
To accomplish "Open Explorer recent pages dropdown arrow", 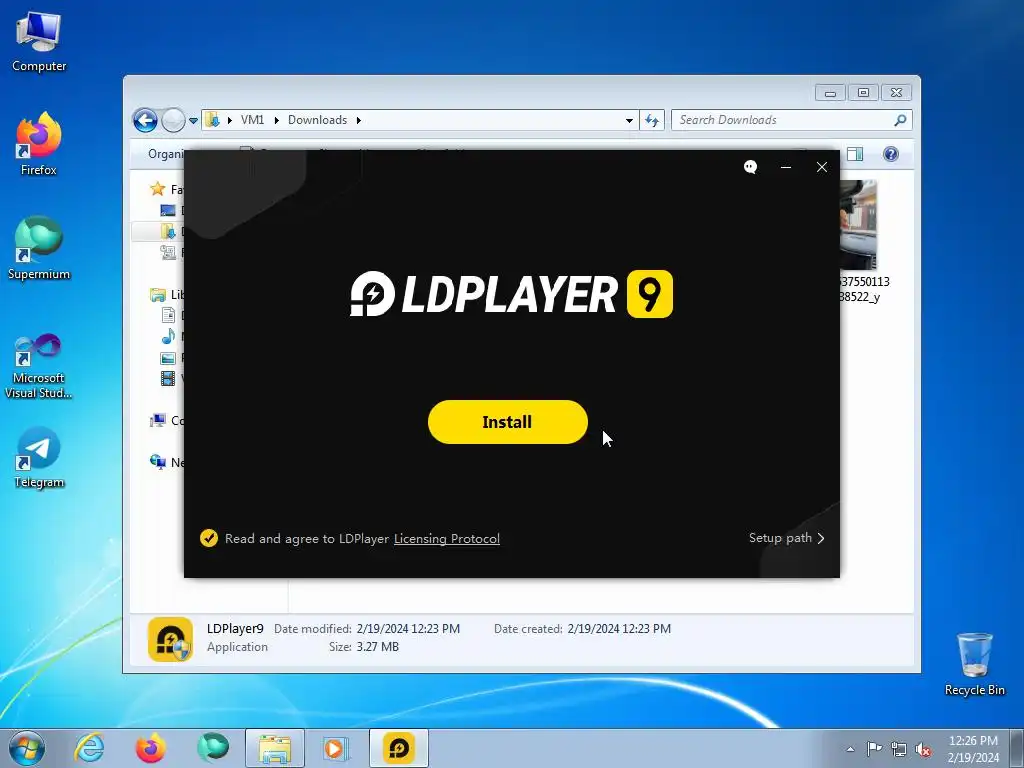I will [x=193, y=121].
